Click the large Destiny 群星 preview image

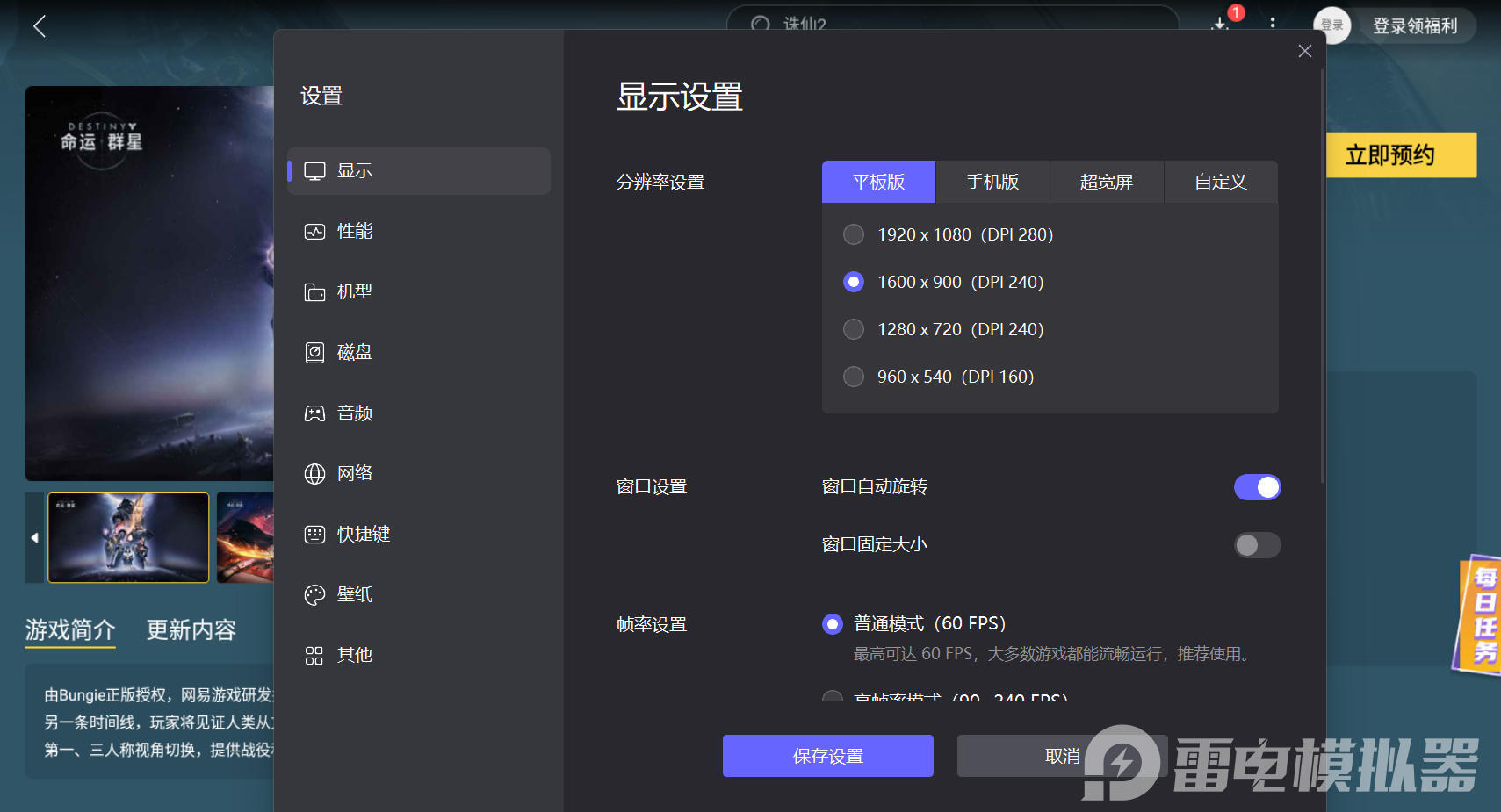point(149,284)
